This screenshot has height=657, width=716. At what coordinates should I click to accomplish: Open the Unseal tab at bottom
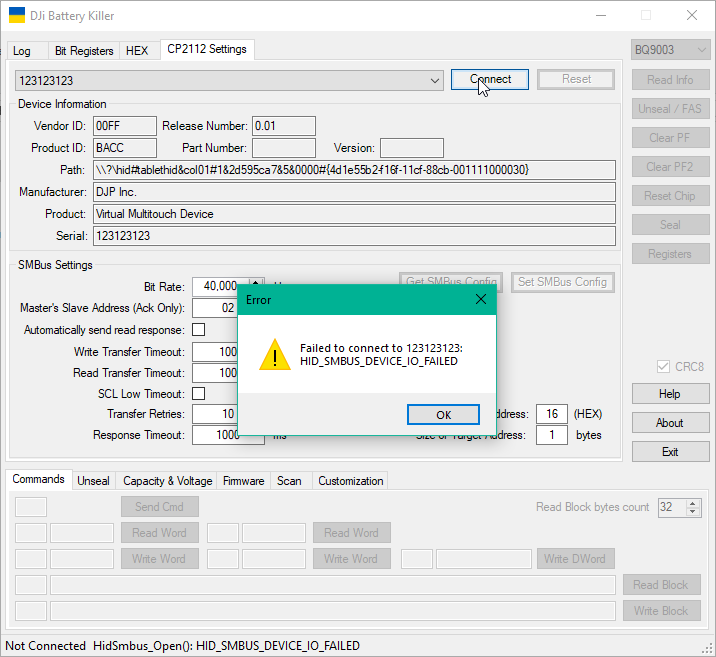click(x=93, y=481)
